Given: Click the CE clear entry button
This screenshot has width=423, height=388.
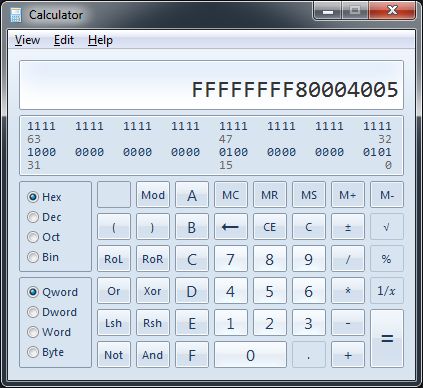Looking at the screenshot, I should (270, 227).
